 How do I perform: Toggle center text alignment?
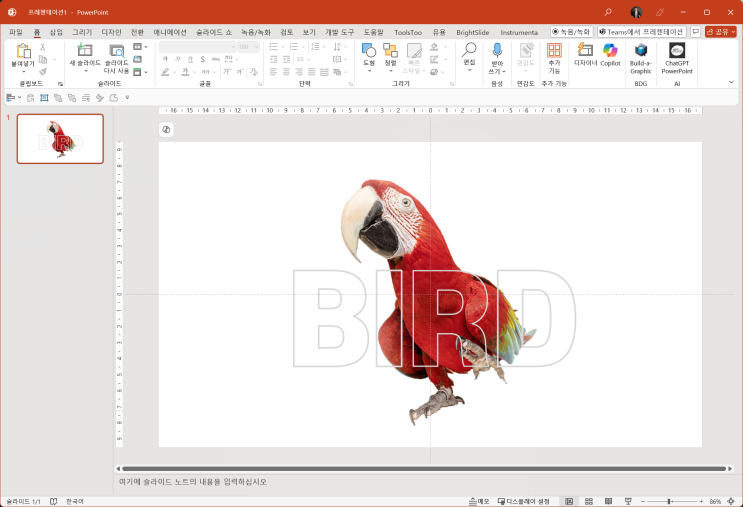click(x=286, y=72)
